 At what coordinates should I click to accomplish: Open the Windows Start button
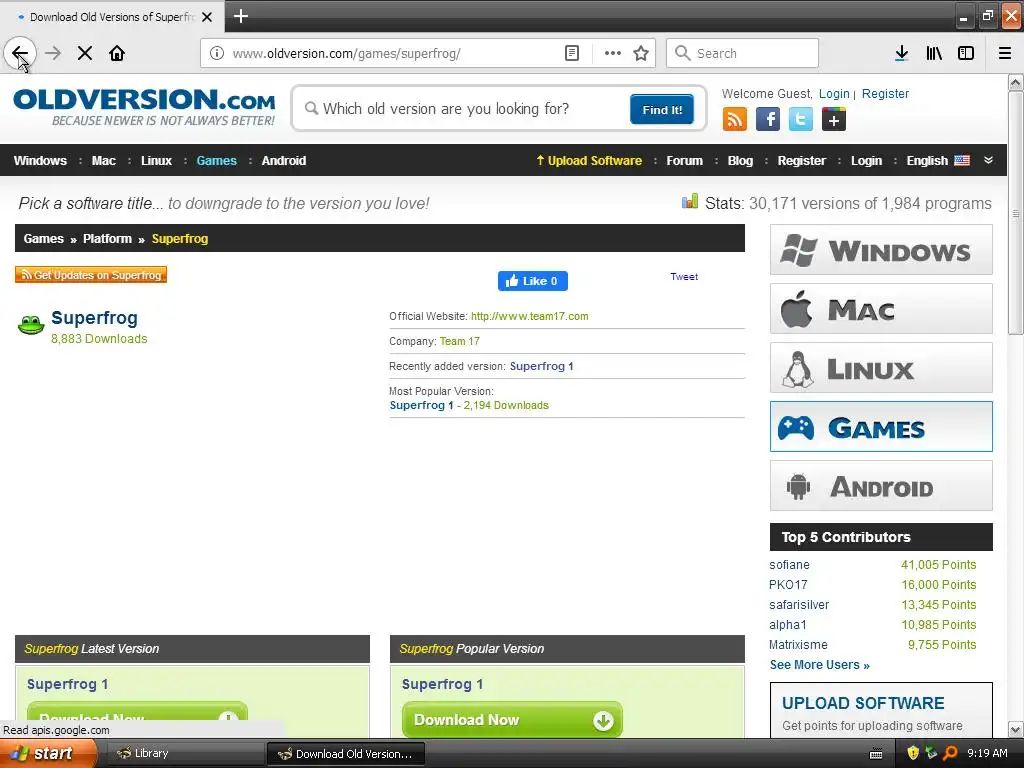pos(48,754)
